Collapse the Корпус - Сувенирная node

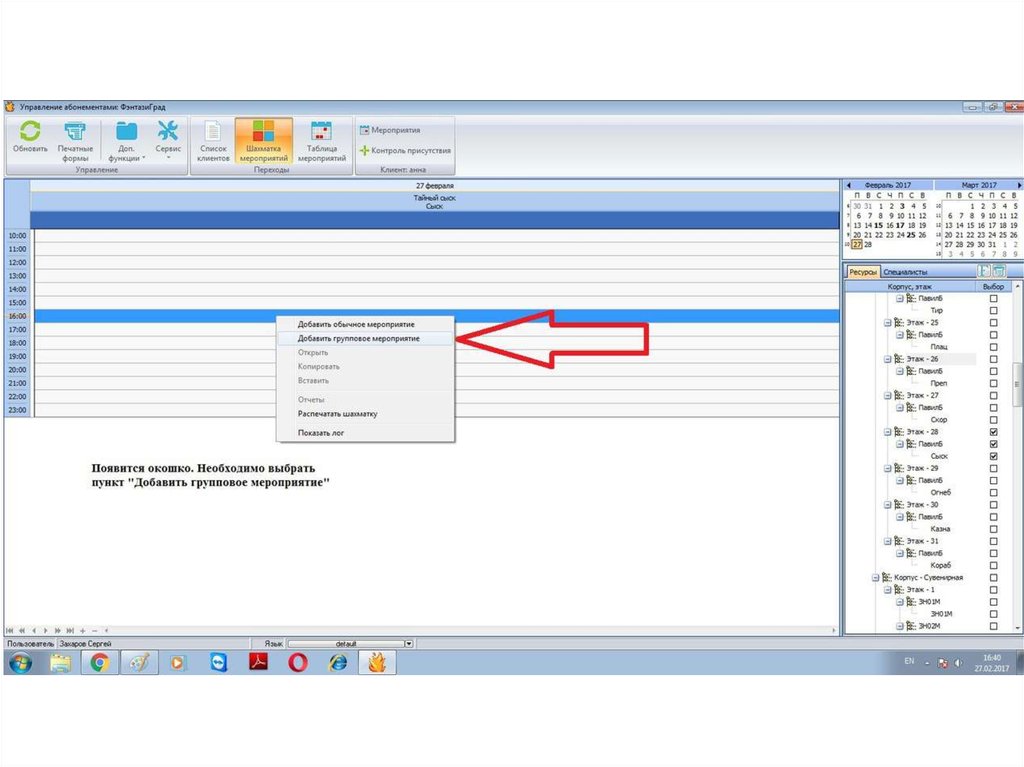pos(874,577)
